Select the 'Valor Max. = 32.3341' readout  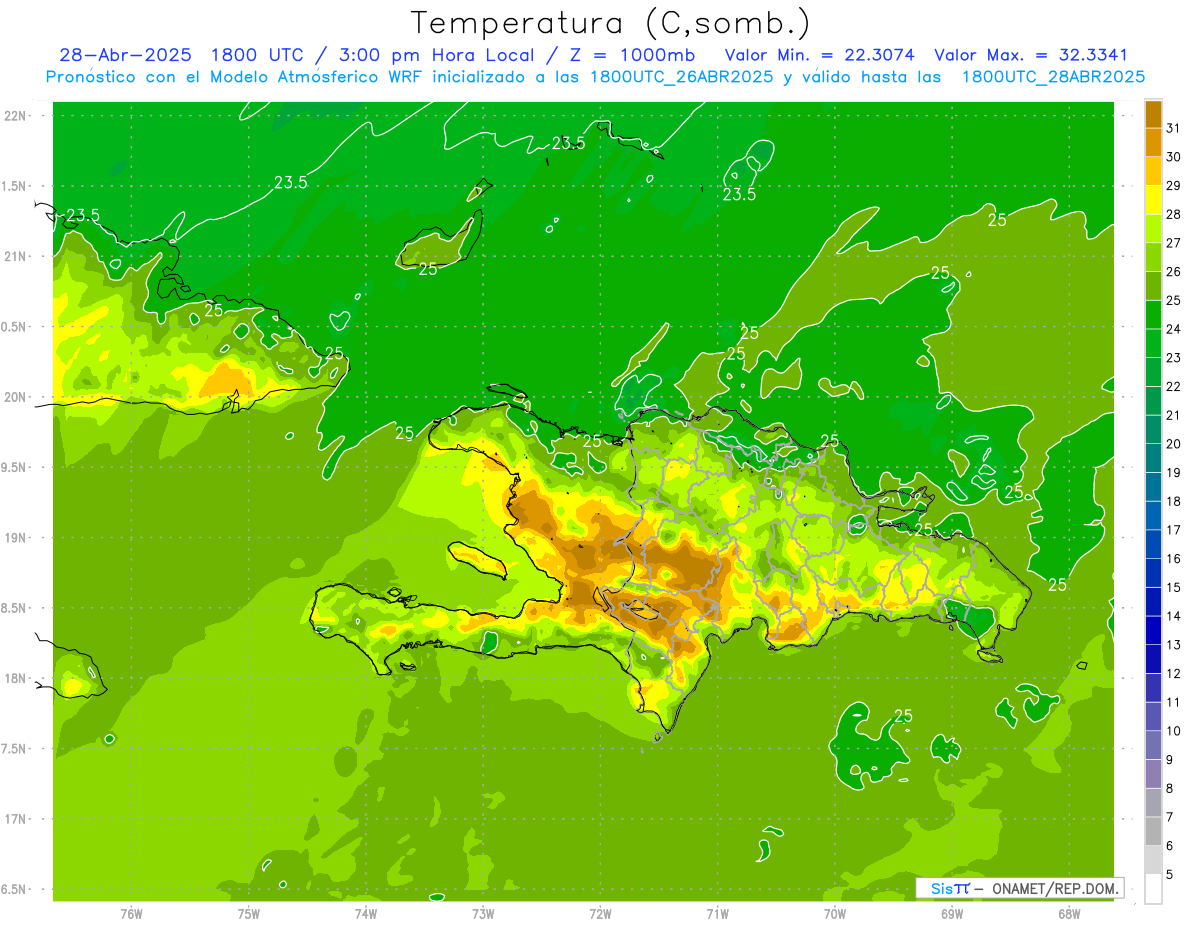coord(1031,55)
